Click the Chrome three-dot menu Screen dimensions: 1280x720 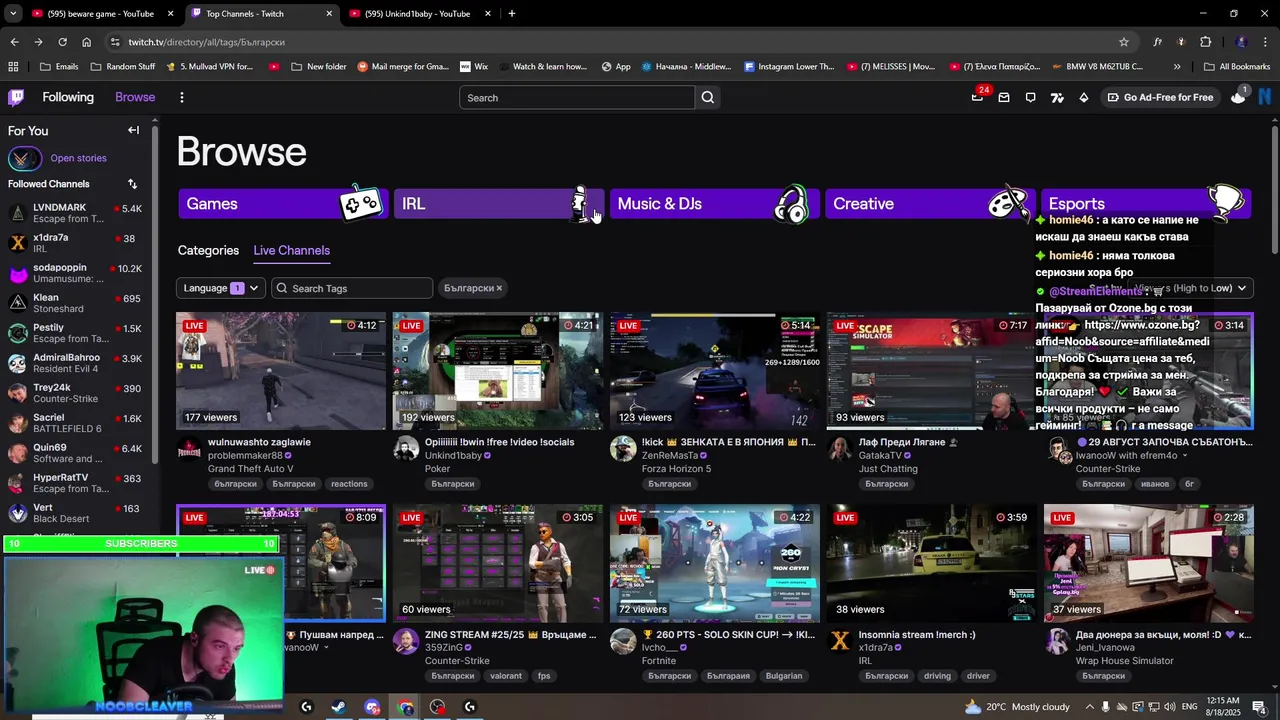(1266, 42)
